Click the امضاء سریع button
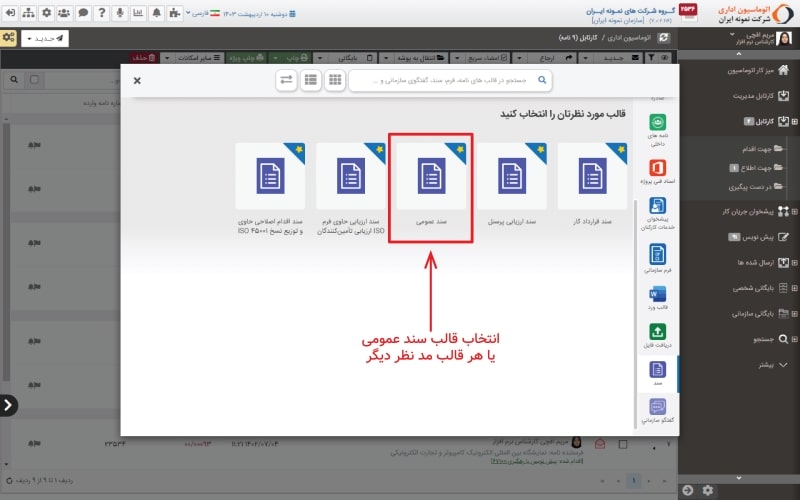Viewport: 800px width, 500px height. click(x=488, y=58)
